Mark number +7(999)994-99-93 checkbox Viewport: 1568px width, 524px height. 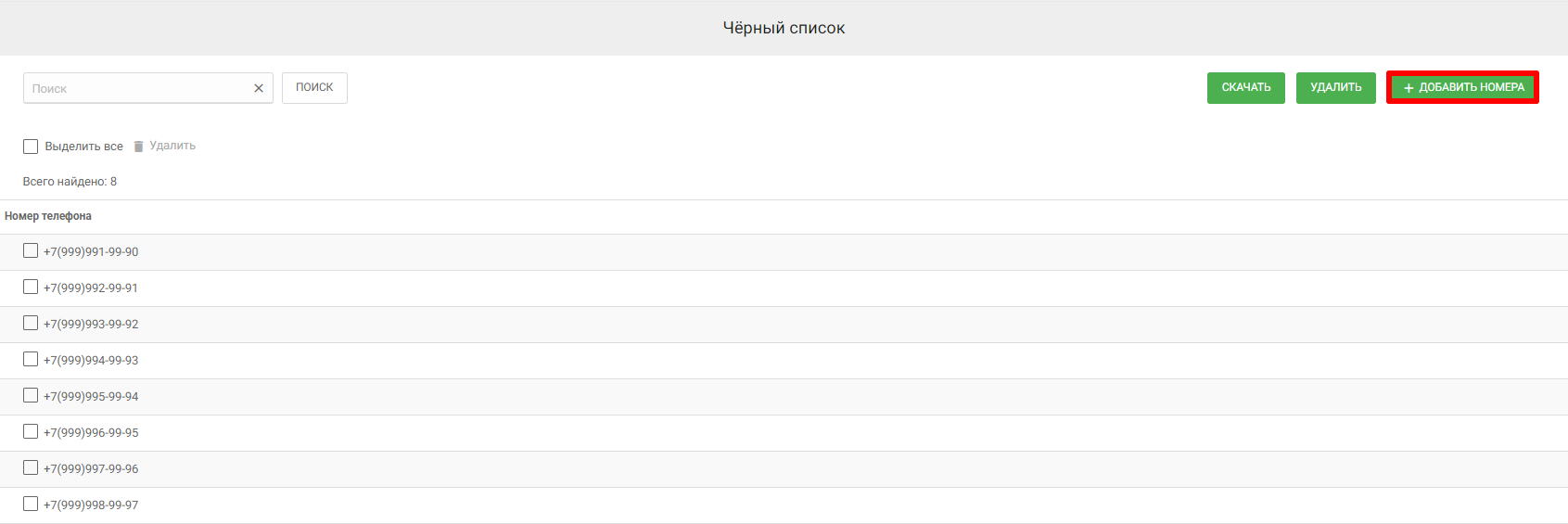click(x=31, y=359)
